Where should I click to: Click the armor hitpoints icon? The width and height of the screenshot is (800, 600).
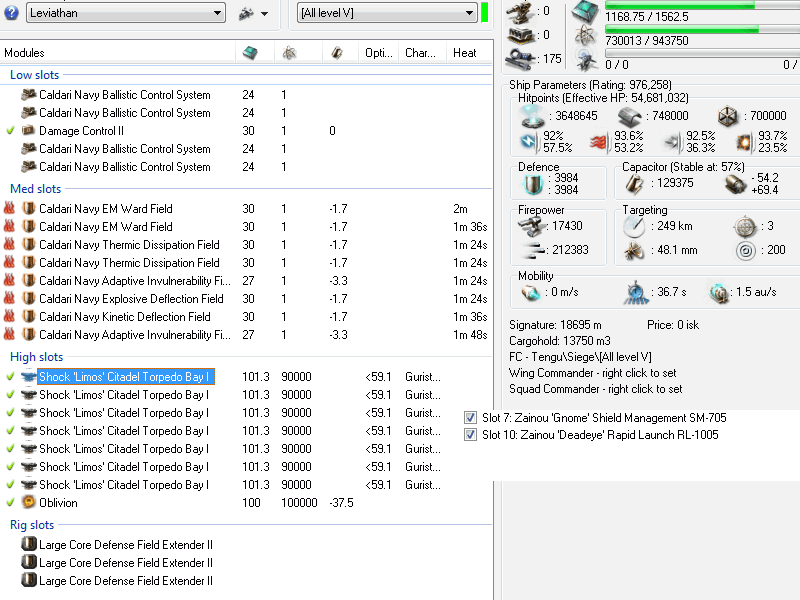point(629,116)
